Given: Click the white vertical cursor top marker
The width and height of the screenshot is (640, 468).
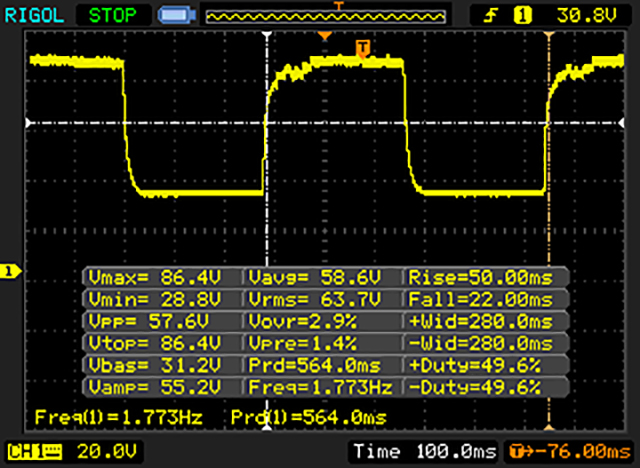Looking at the screenshot, I should pyautogui.click(x=267, y=35).
